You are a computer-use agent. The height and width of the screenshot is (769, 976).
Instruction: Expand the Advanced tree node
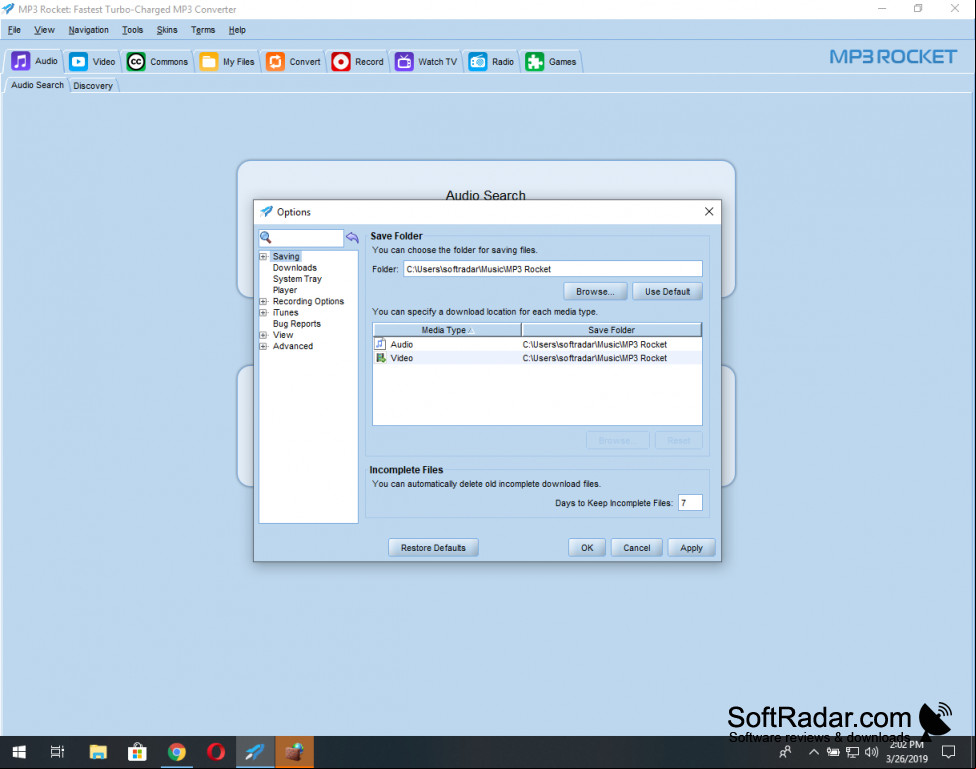click(x=263, y=346)
